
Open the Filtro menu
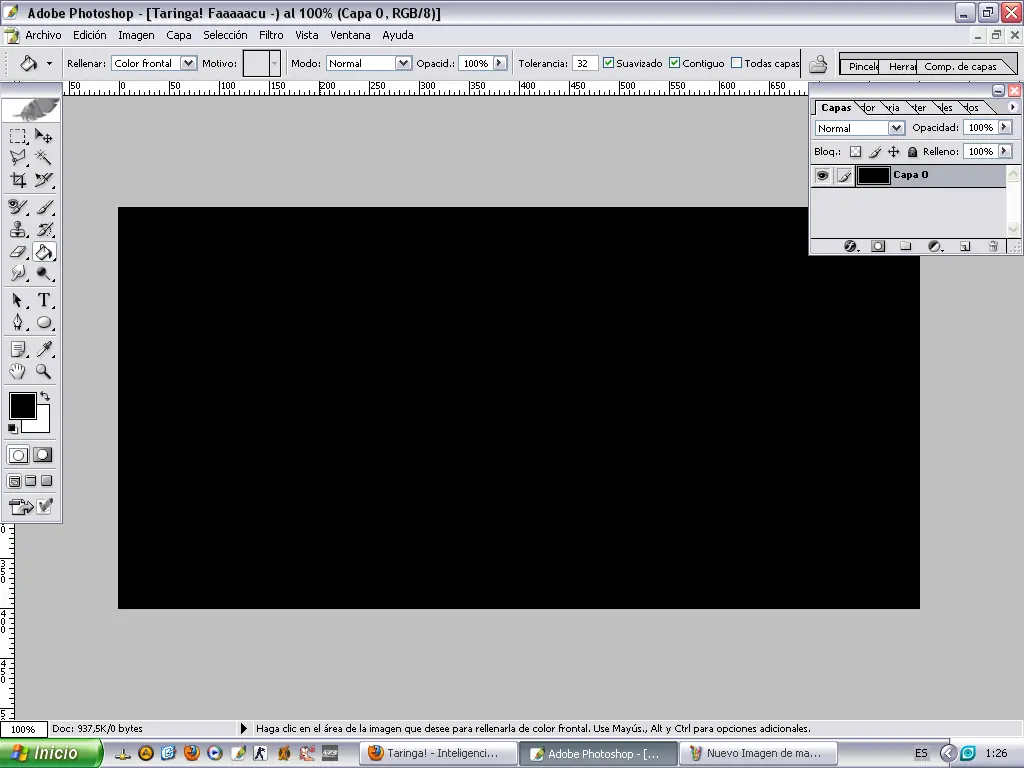(271, 35)
